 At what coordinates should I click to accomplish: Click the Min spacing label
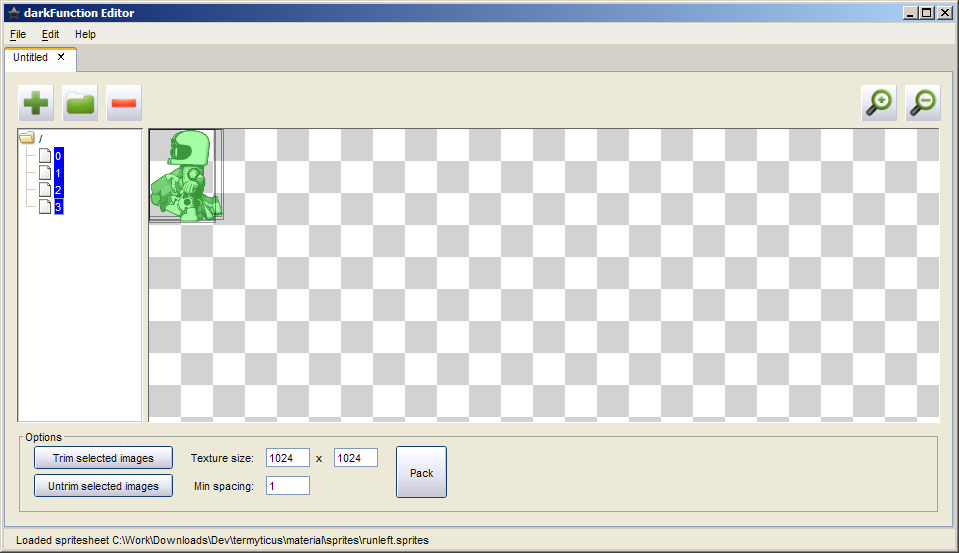pyautogui.click(x=224, y=486)
